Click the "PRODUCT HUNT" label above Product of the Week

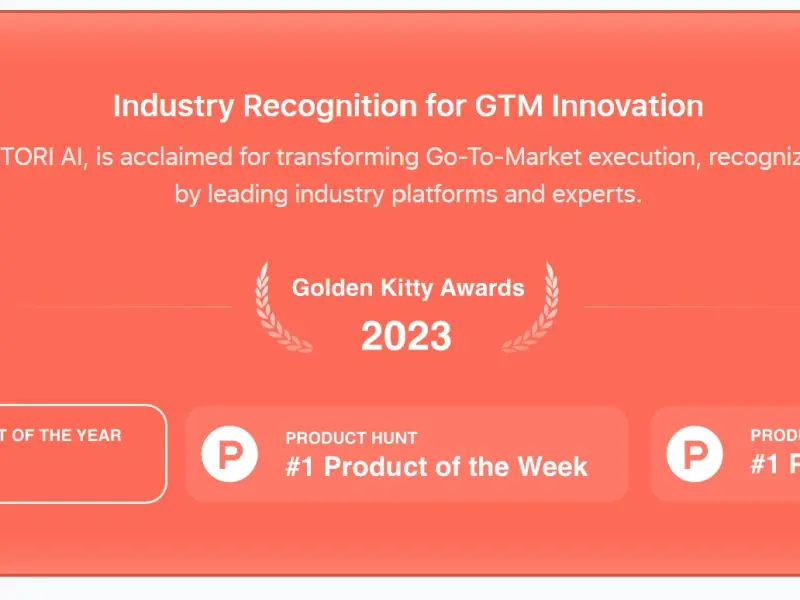tap(351, 438)
